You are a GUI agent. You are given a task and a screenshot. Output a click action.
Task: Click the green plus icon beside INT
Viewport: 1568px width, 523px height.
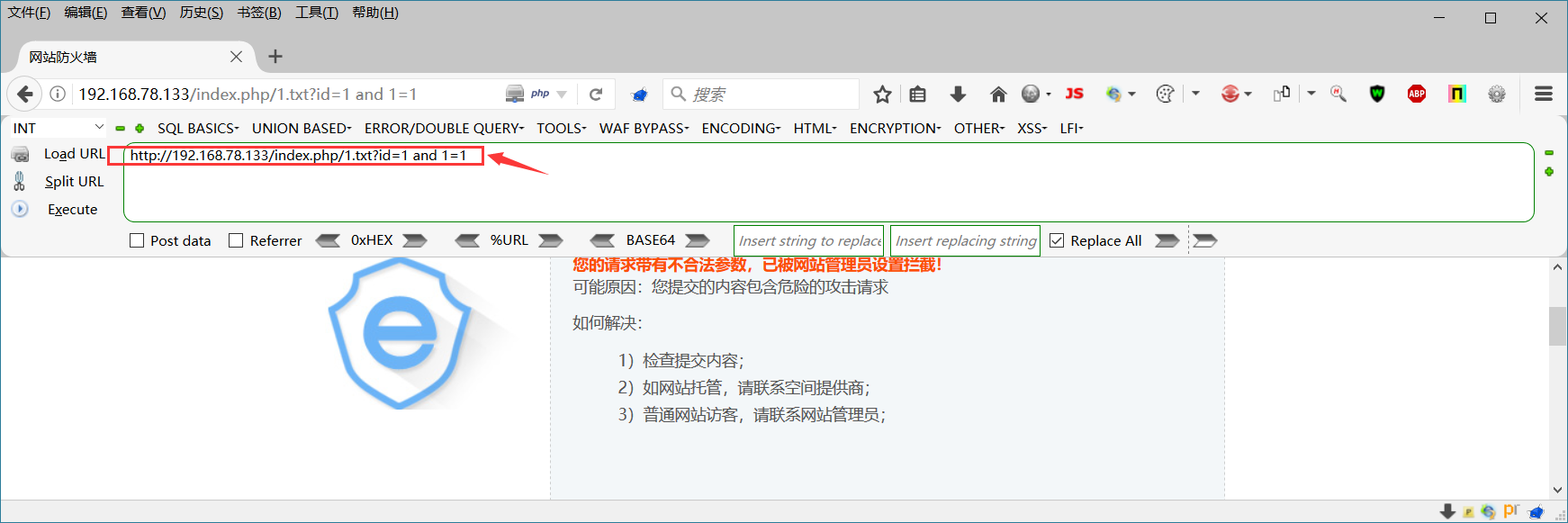point(140,129)
